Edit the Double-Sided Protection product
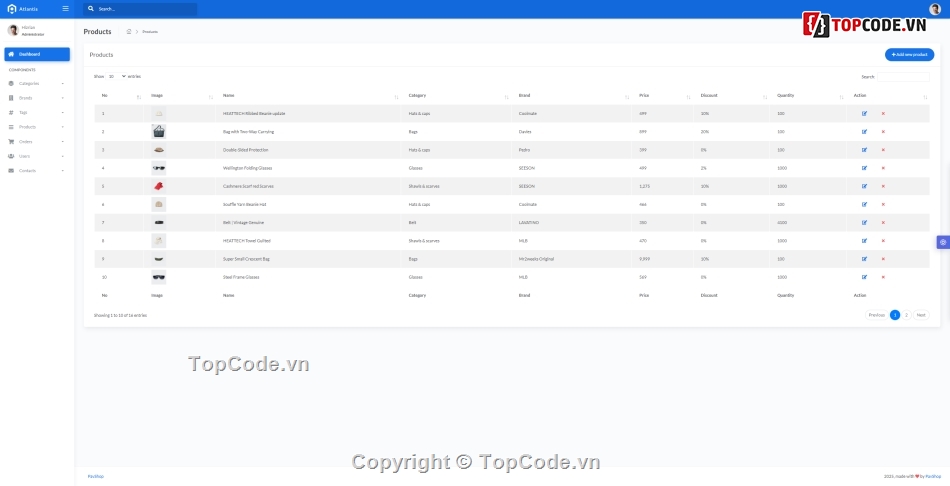Image resolution: width=950 pixels, height=486 pixels. click(864, 150)
